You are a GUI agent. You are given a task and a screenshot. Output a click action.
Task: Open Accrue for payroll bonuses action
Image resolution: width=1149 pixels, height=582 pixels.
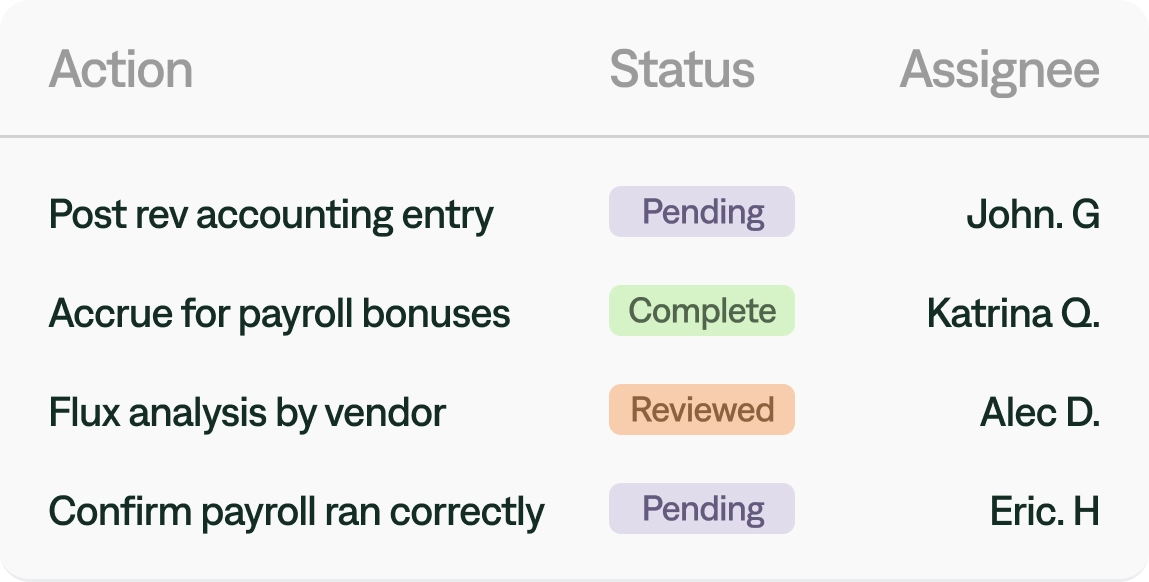coord(279,314)
